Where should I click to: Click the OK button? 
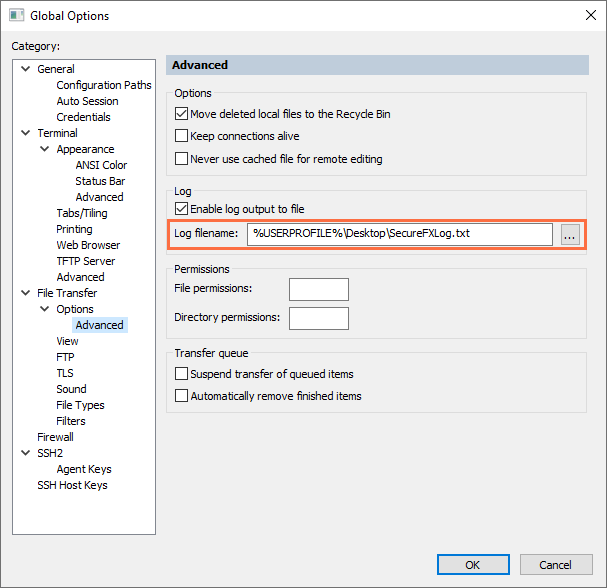[x=473, y=565]
